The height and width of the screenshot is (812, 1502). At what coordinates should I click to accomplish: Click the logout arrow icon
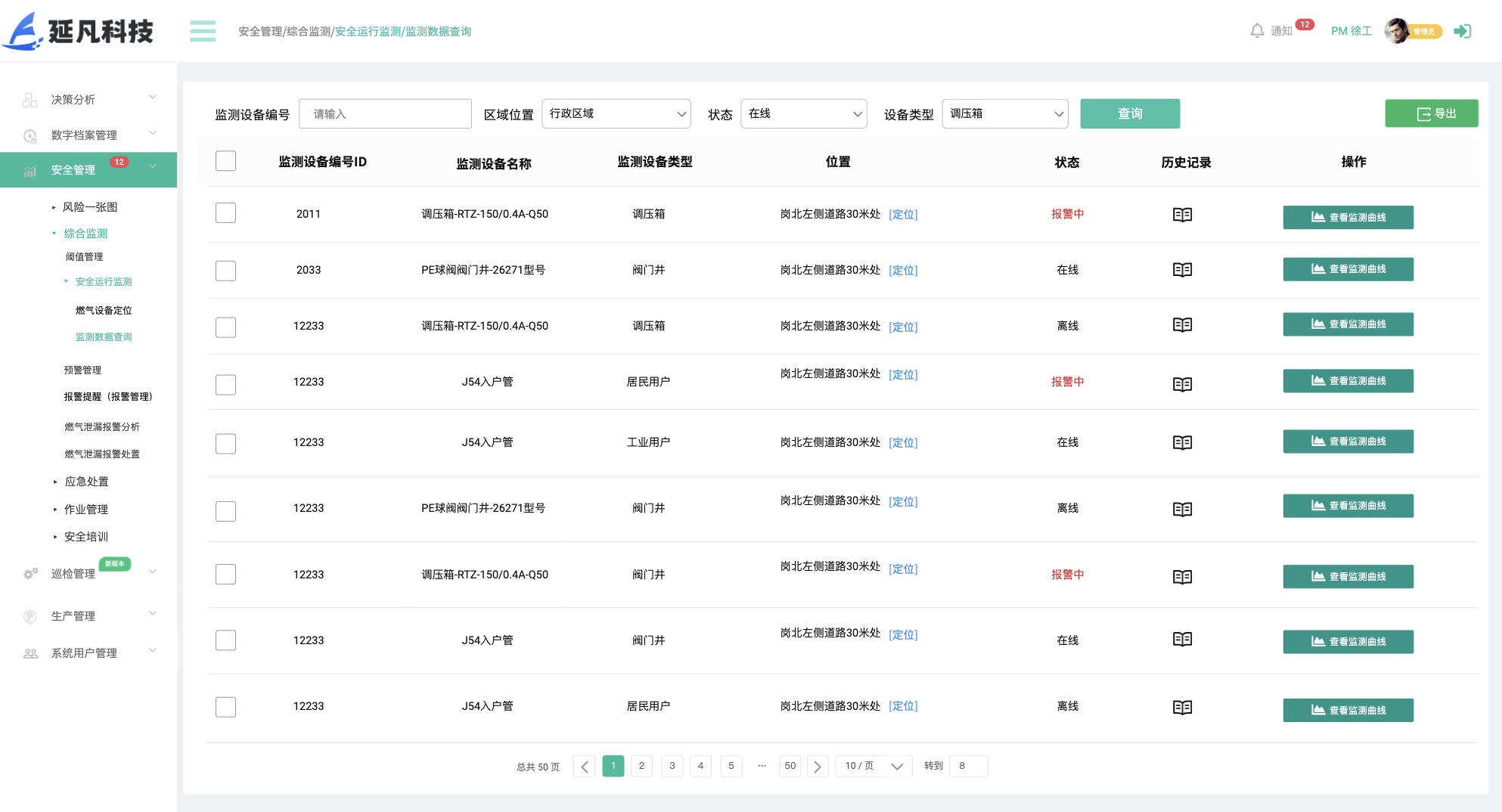1463,31
